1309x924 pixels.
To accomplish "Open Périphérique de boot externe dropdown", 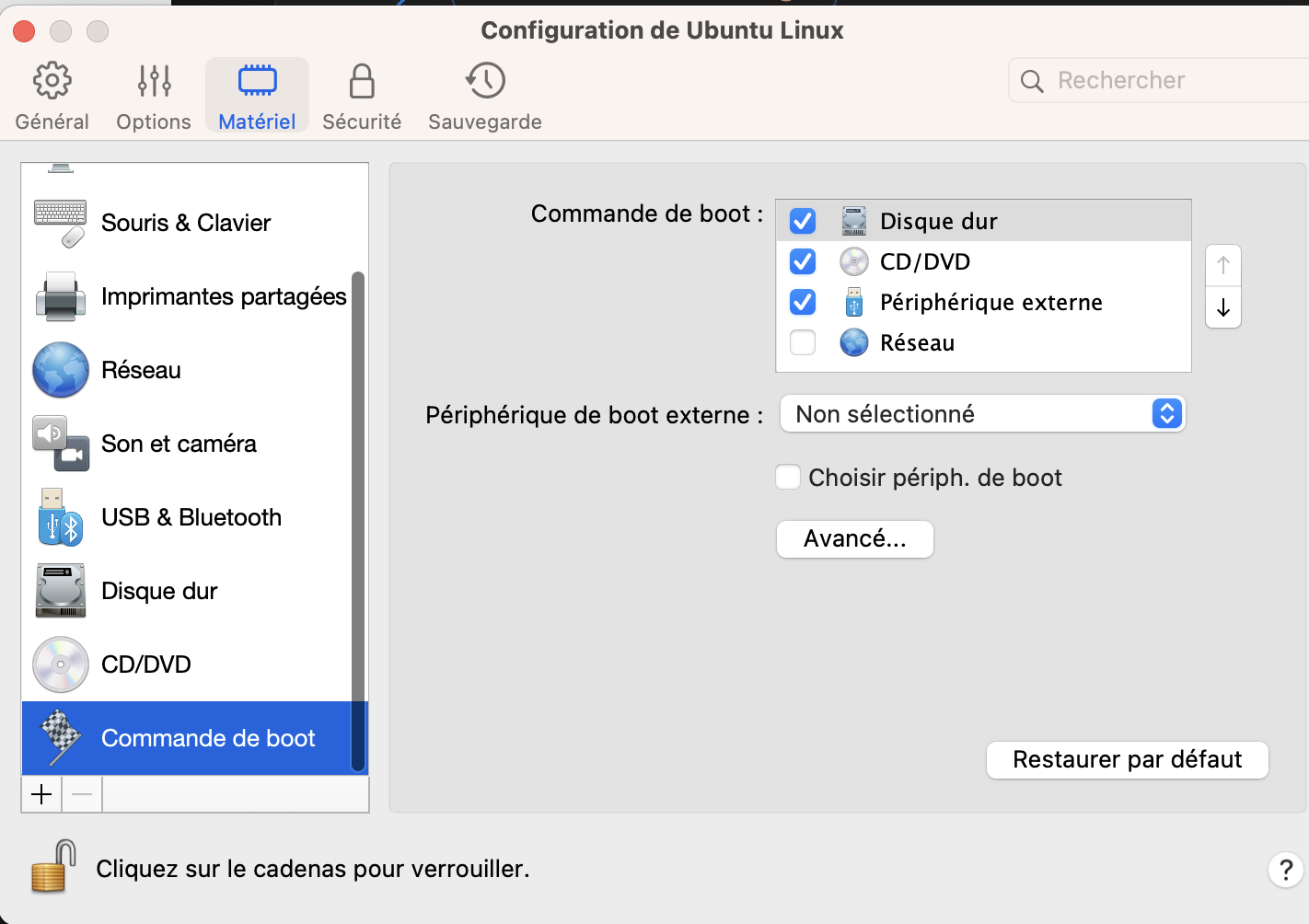I will pos(982,414).
